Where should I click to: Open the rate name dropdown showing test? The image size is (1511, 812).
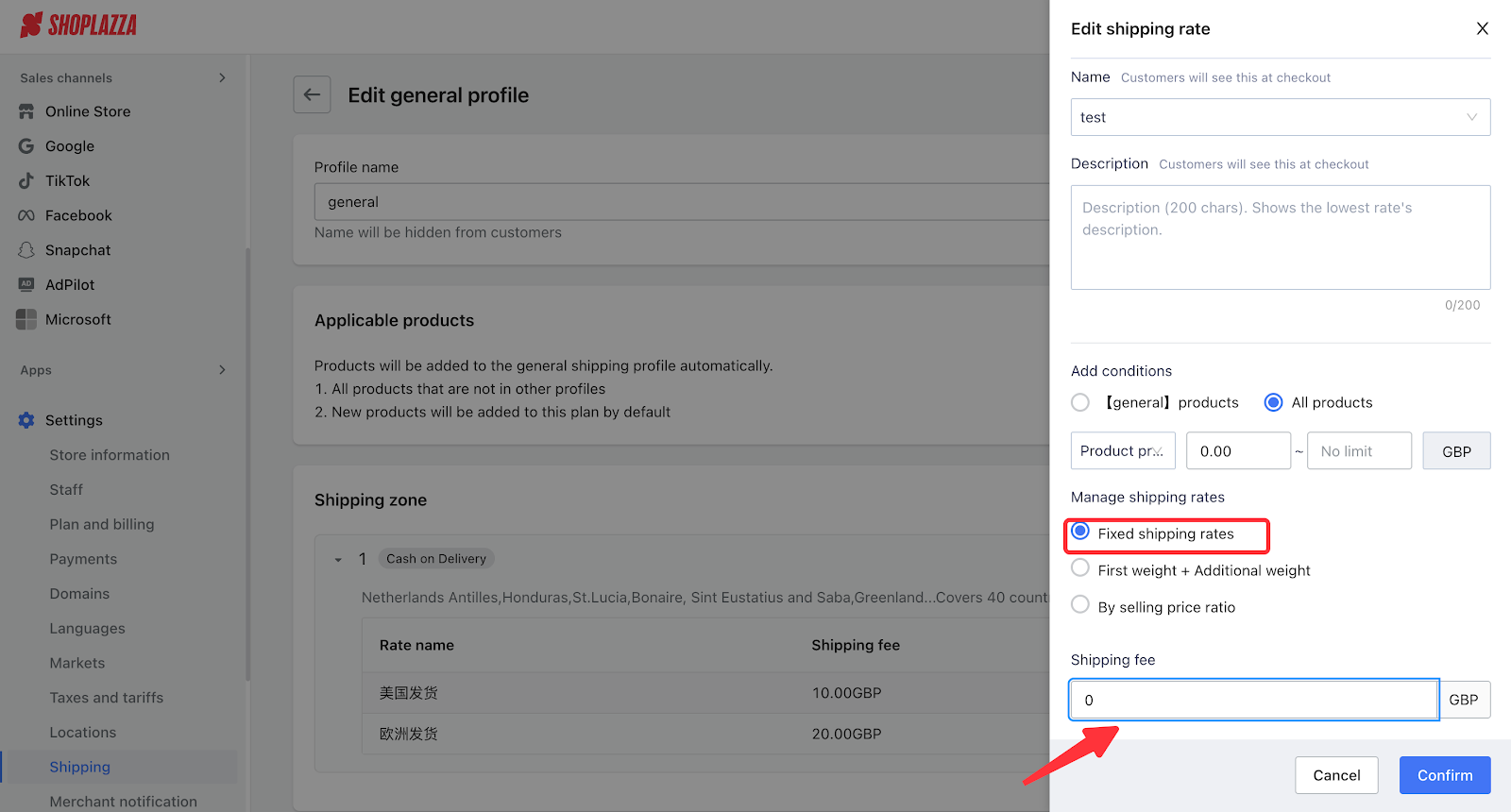point(1280,117)
